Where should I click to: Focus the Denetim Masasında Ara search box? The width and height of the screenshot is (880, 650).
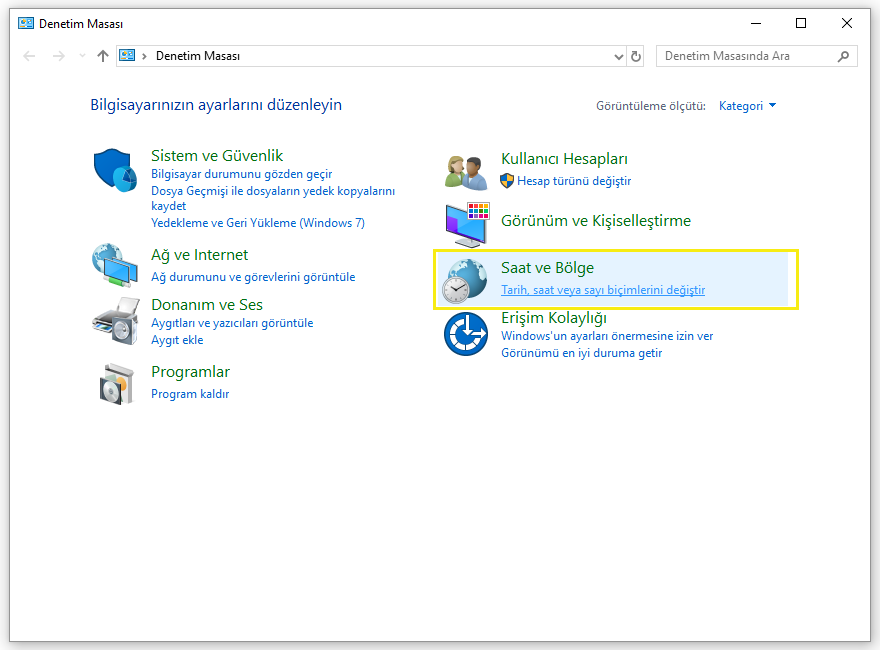click(x=749, y=56)
